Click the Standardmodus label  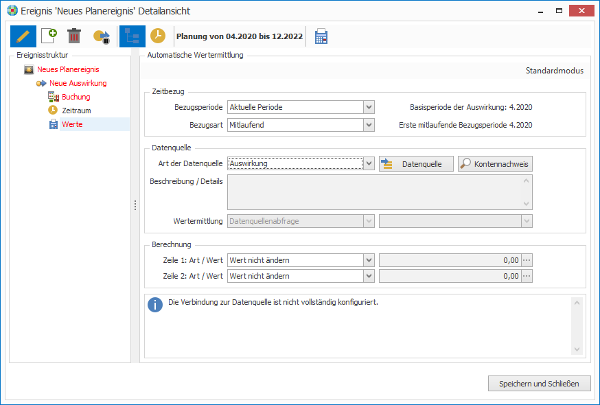(x=554, y=70)
